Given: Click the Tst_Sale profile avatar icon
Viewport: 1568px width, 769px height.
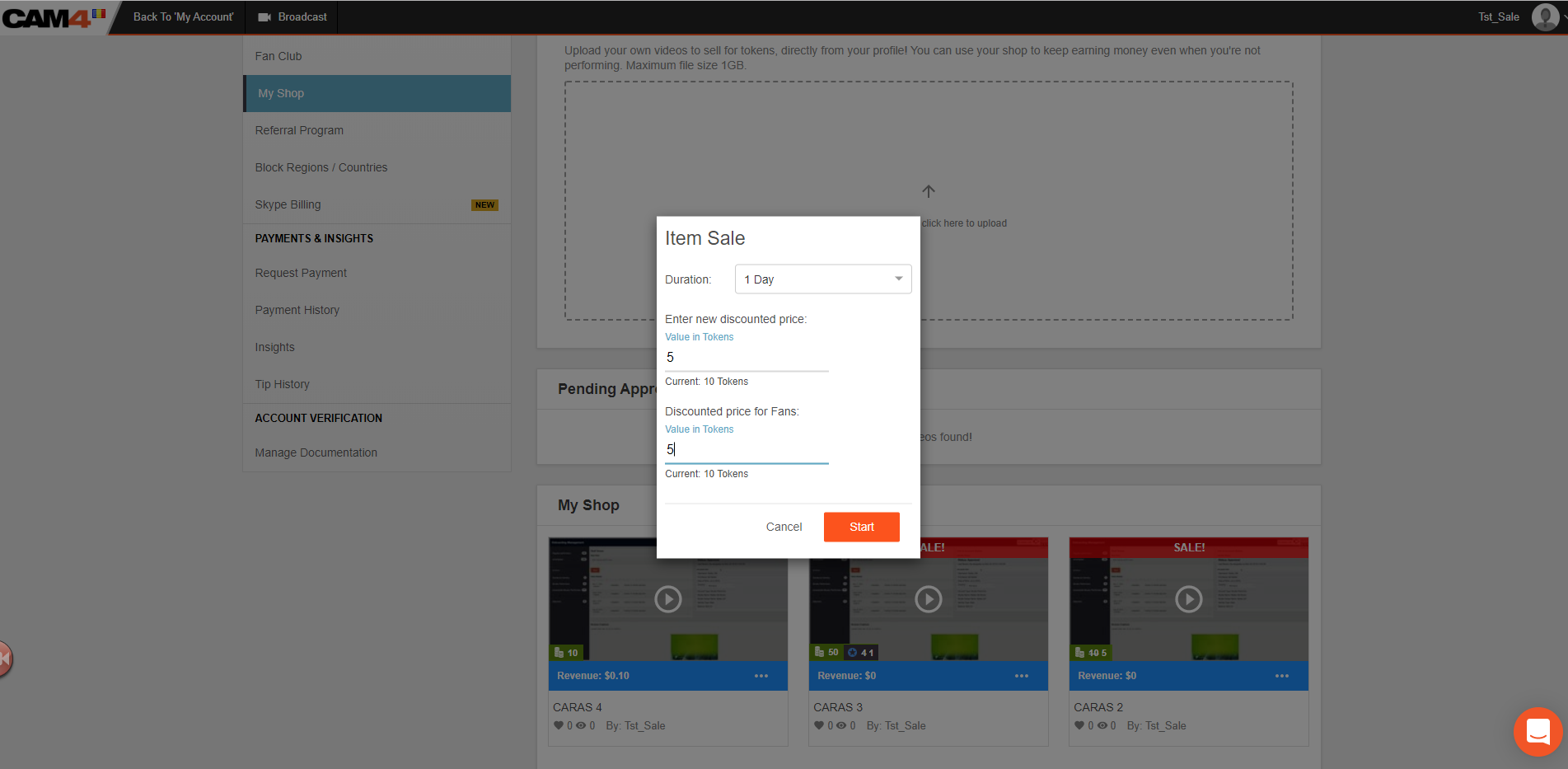Looking at the screenshot, I should 1544,16.
